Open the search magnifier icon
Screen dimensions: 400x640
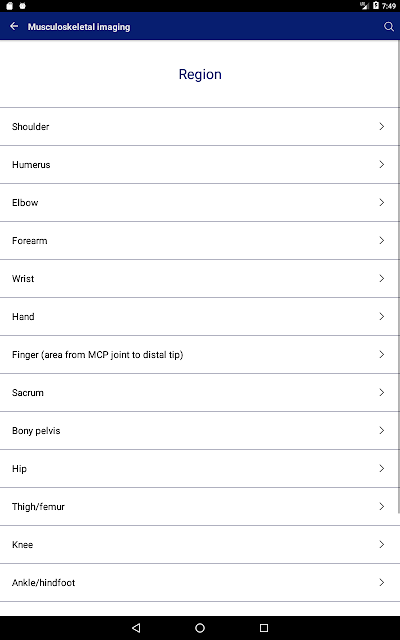point(389,27)
